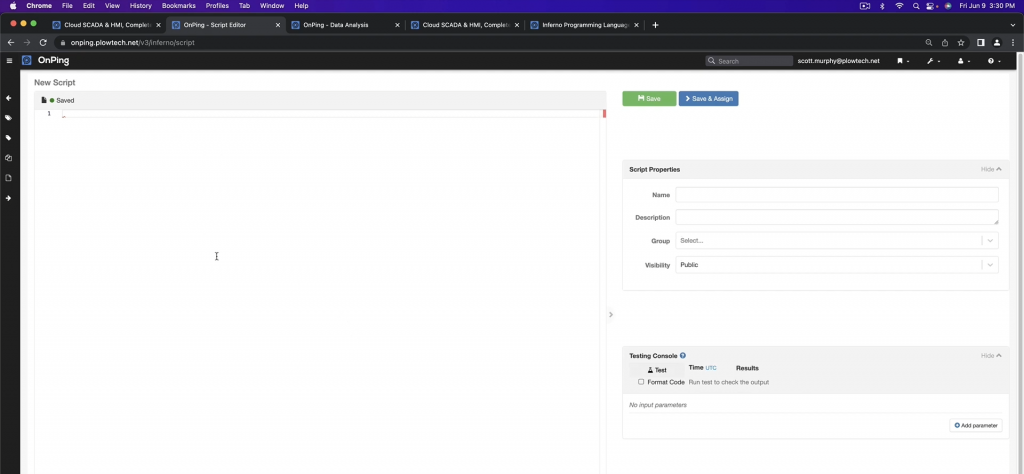Click the Testing Console help icon
This screenshot has width=1024, height=474.
(x=683, y=356)
